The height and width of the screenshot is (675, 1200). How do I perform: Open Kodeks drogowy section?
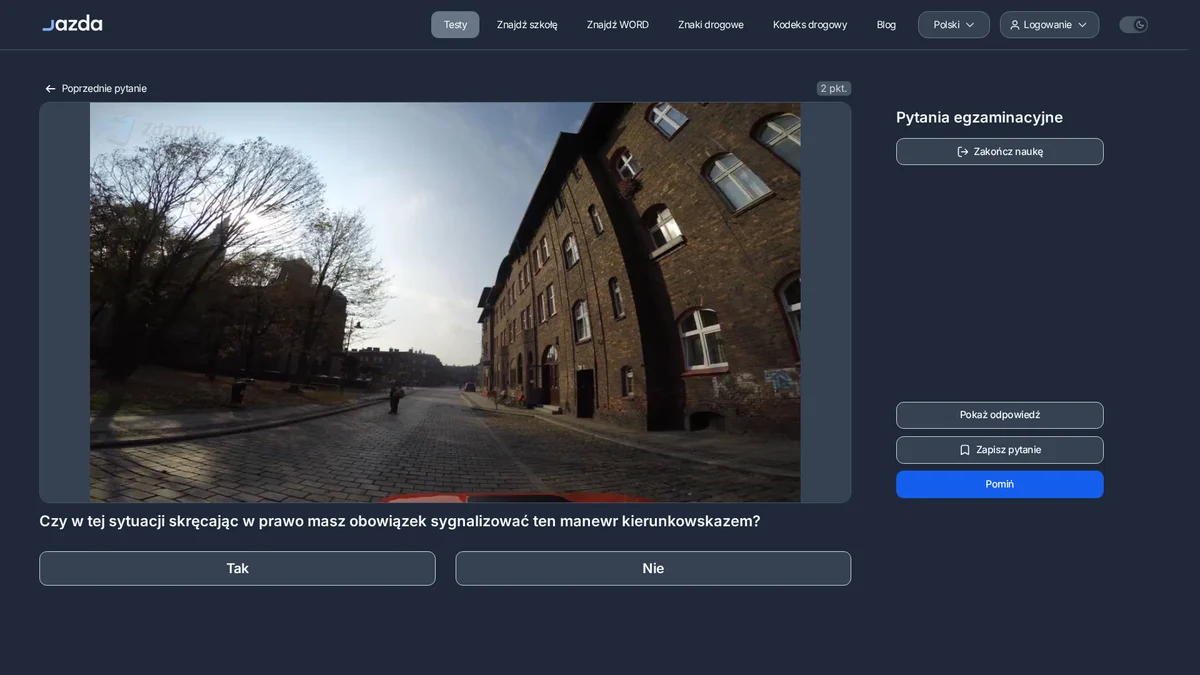810,25
